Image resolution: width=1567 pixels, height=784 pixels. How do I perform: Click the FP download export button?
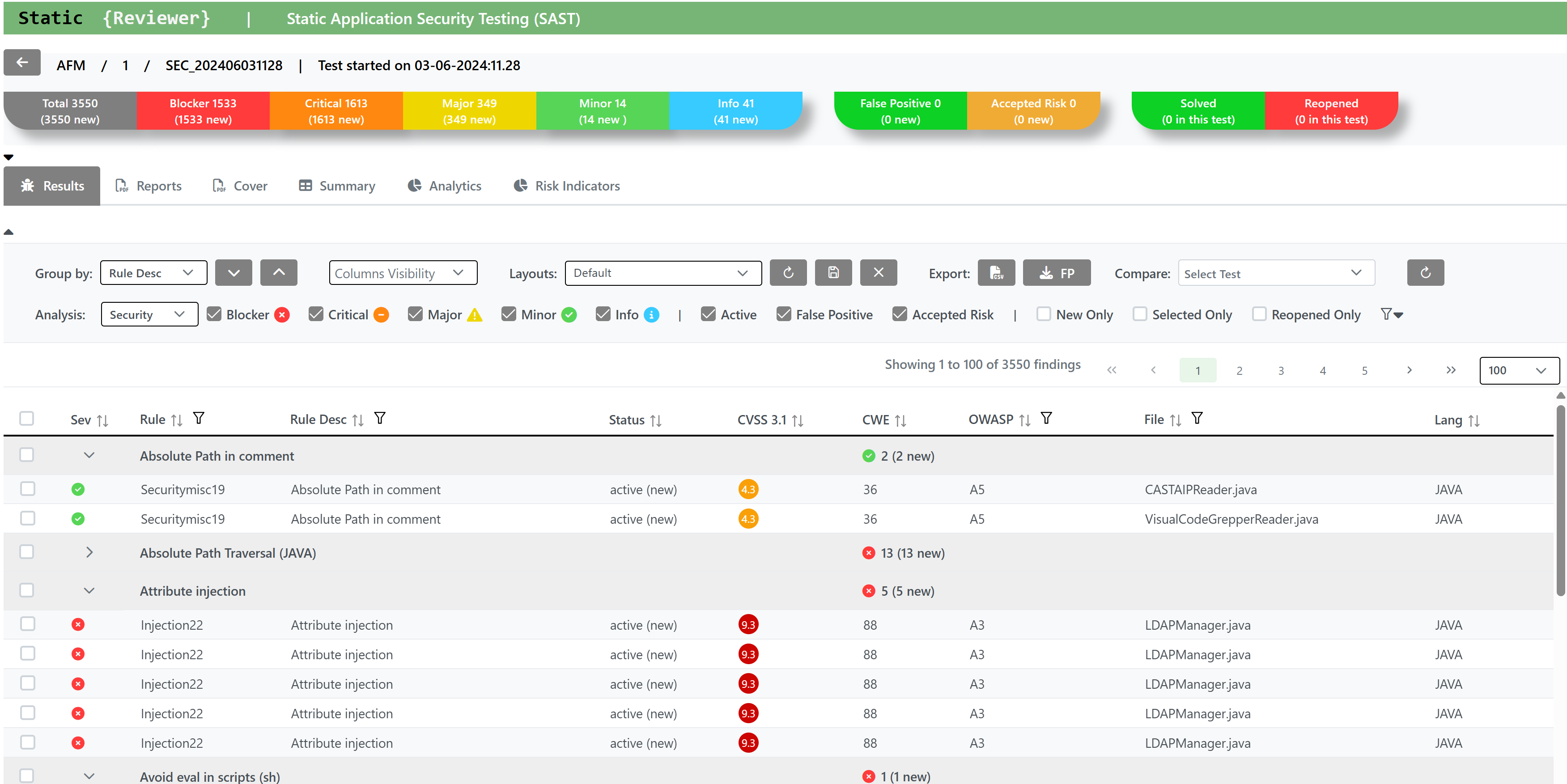[x=1056, y=273]
